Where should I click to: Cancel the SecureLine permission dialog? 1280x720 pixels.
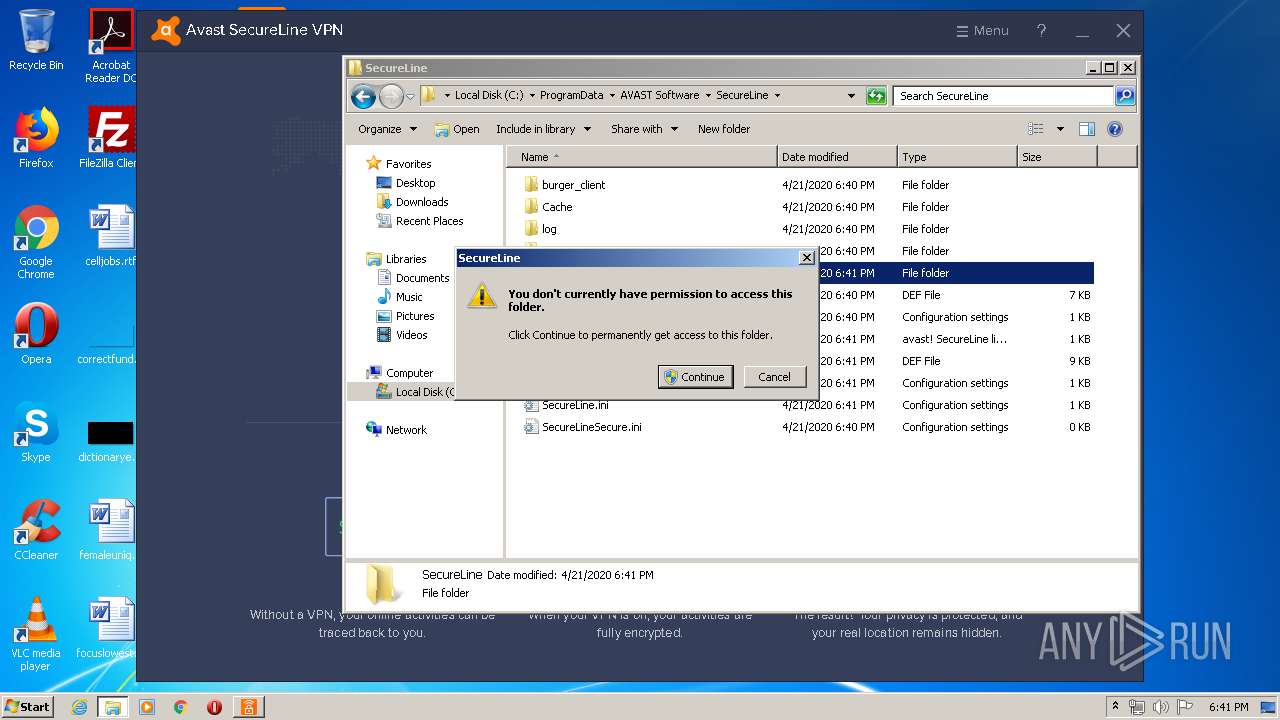pyautogui.click(x=774, y=377)
